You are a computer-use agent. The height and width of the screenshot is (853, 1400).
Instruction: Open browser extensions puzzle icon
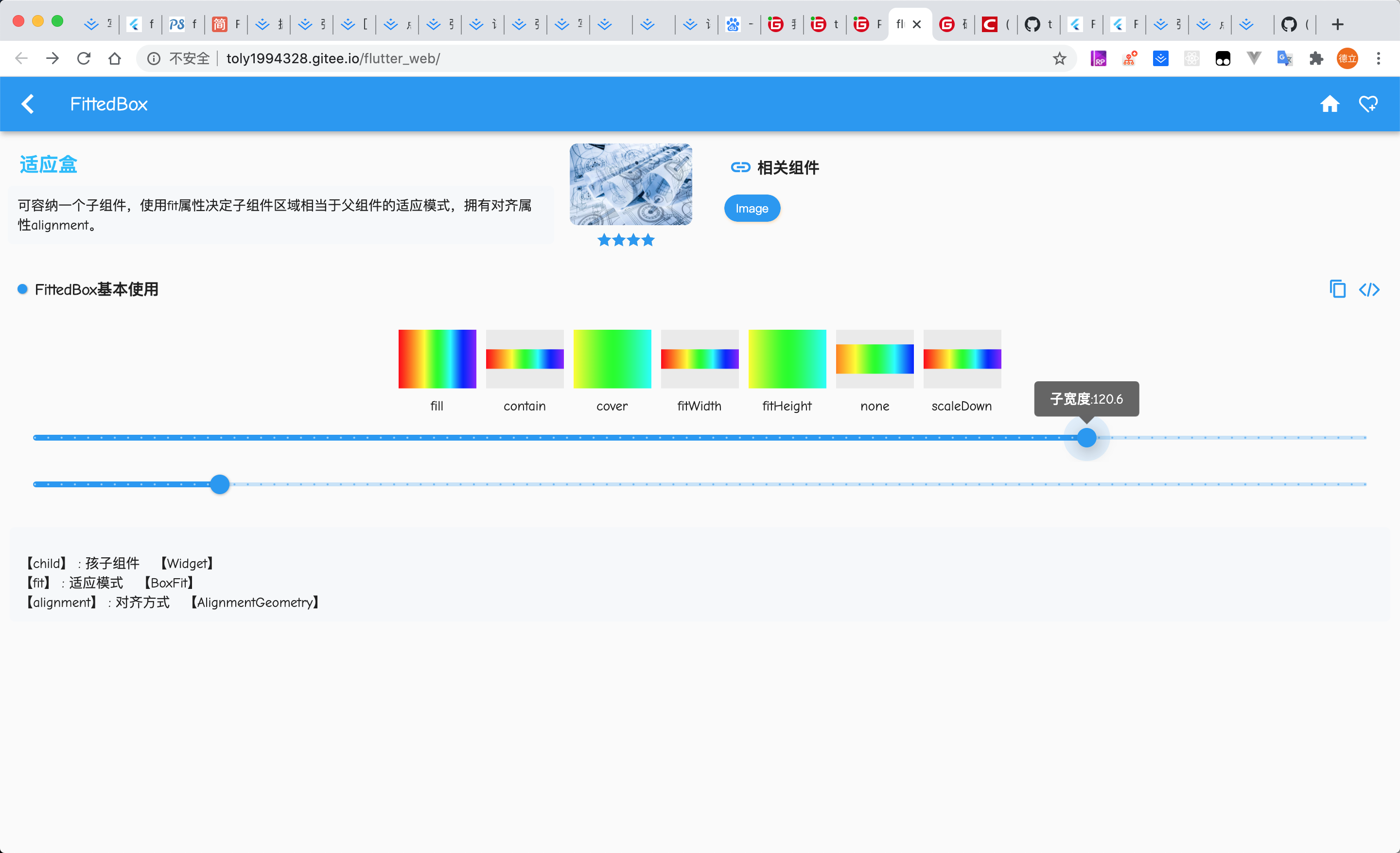click(x=1316, y=58)
